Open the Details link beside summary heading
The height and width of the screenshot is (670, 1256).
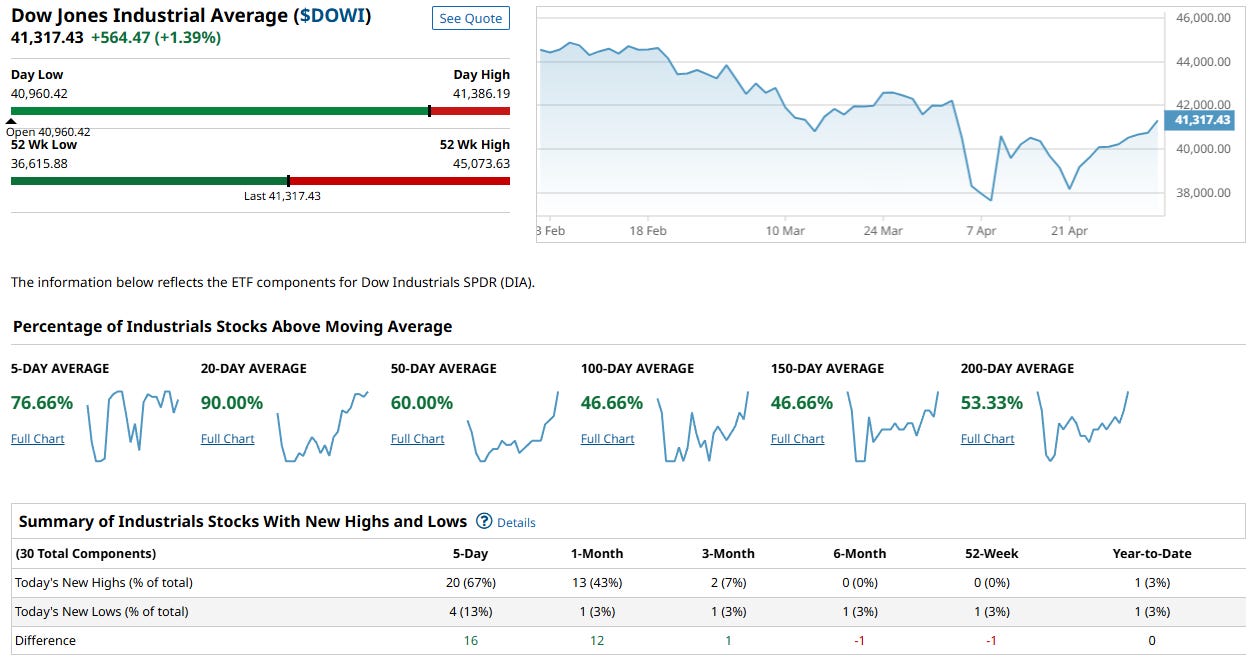point(516,522)
